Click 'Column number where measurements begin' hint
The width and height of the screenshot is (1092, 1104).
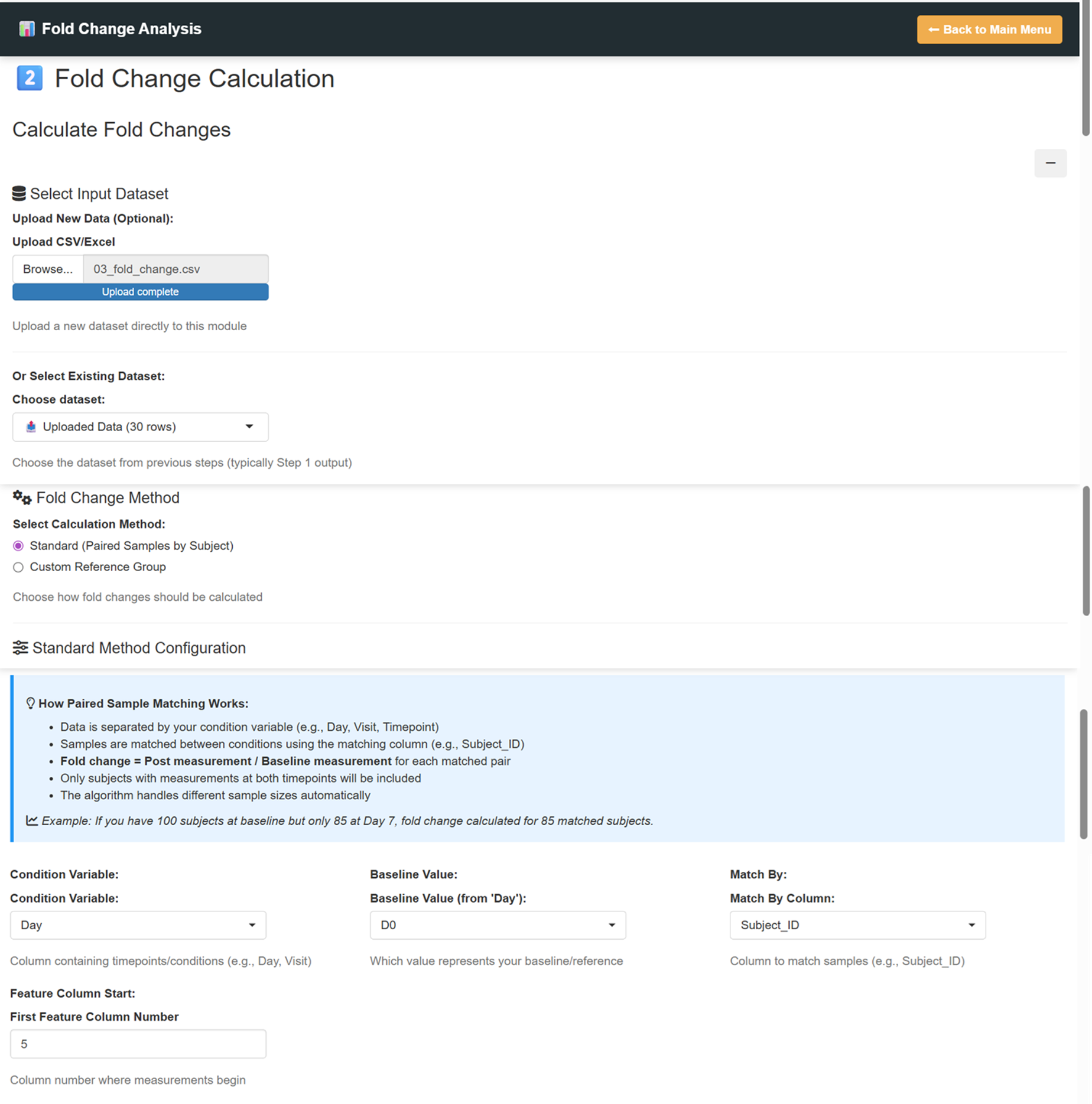[128, 1080]
